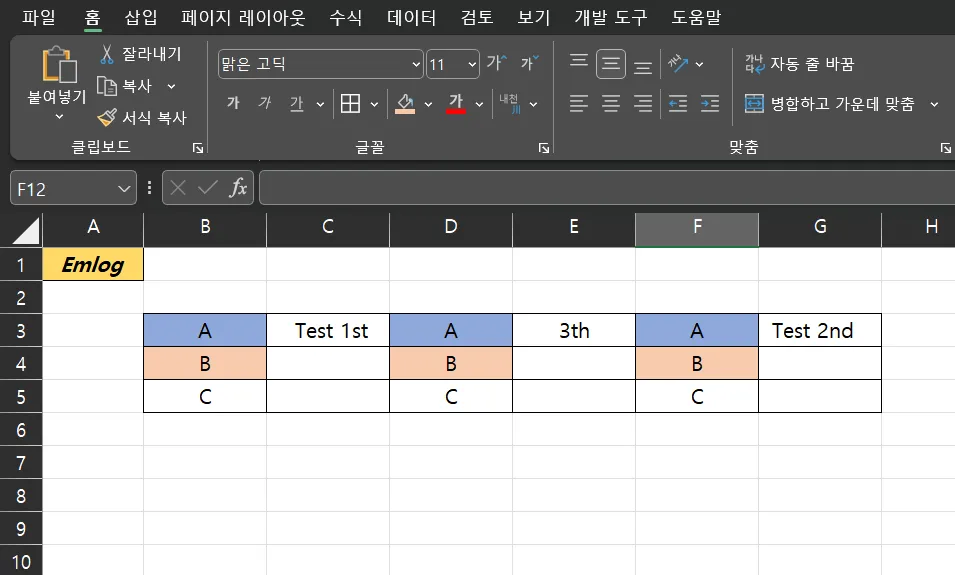
Task: Click the Copy (복사) button
Action: pos(124,86)
